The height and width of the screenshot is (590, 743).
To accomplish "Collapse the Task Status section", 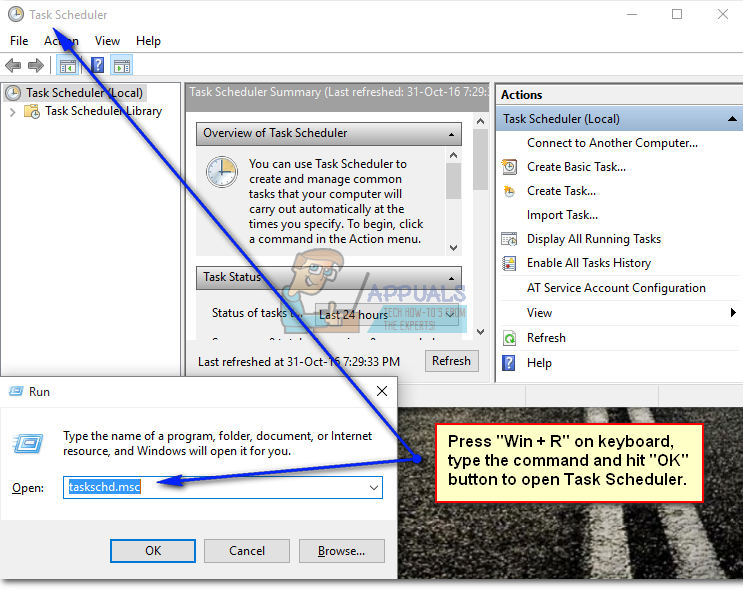I will click(452, 278).
